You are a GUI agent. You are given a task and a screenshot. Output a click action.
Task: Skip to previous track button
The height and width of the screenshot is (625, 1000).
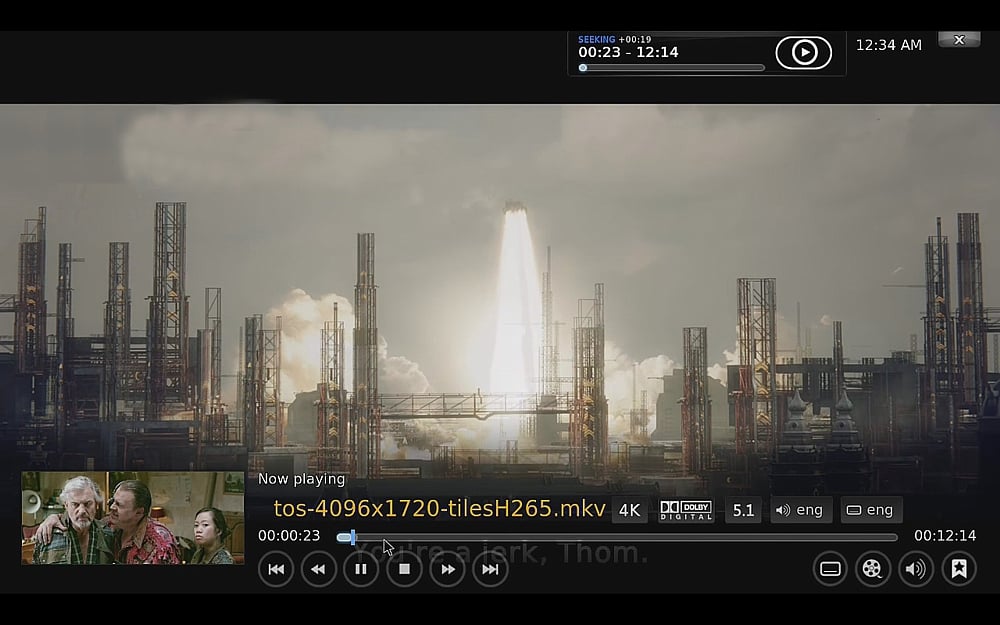(276, 569)
